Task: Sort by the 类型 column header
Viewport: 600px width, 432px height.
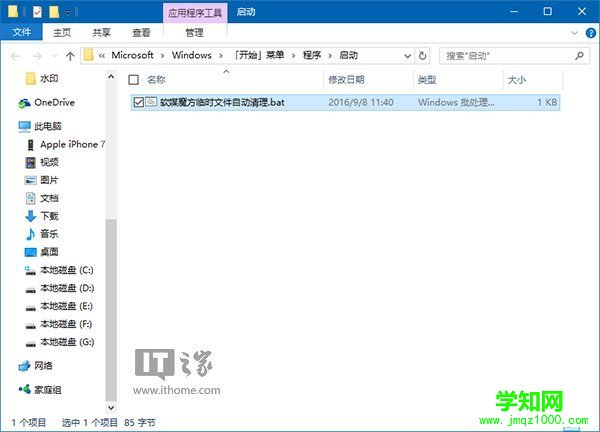Action: pos(427,80)
